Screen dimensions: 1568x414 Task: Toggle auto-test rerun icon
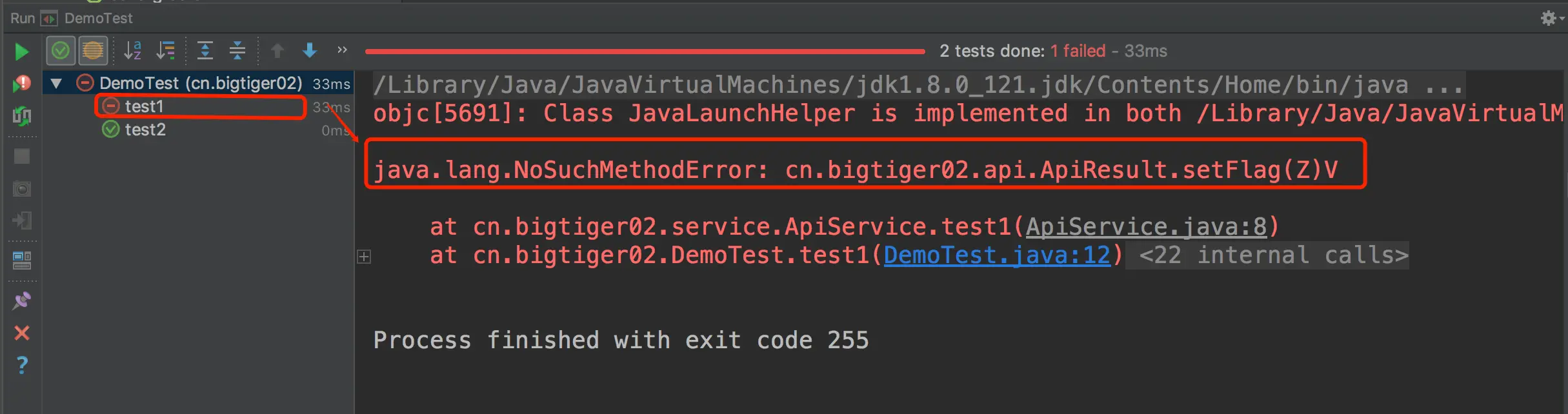point(21,116)
